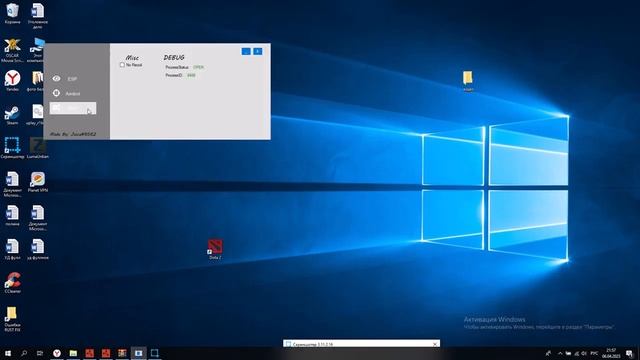Screen dimensions: 640x360
Task: Minimize the cheat menu window
Action: pyautogui.click(x=246, y=51)
